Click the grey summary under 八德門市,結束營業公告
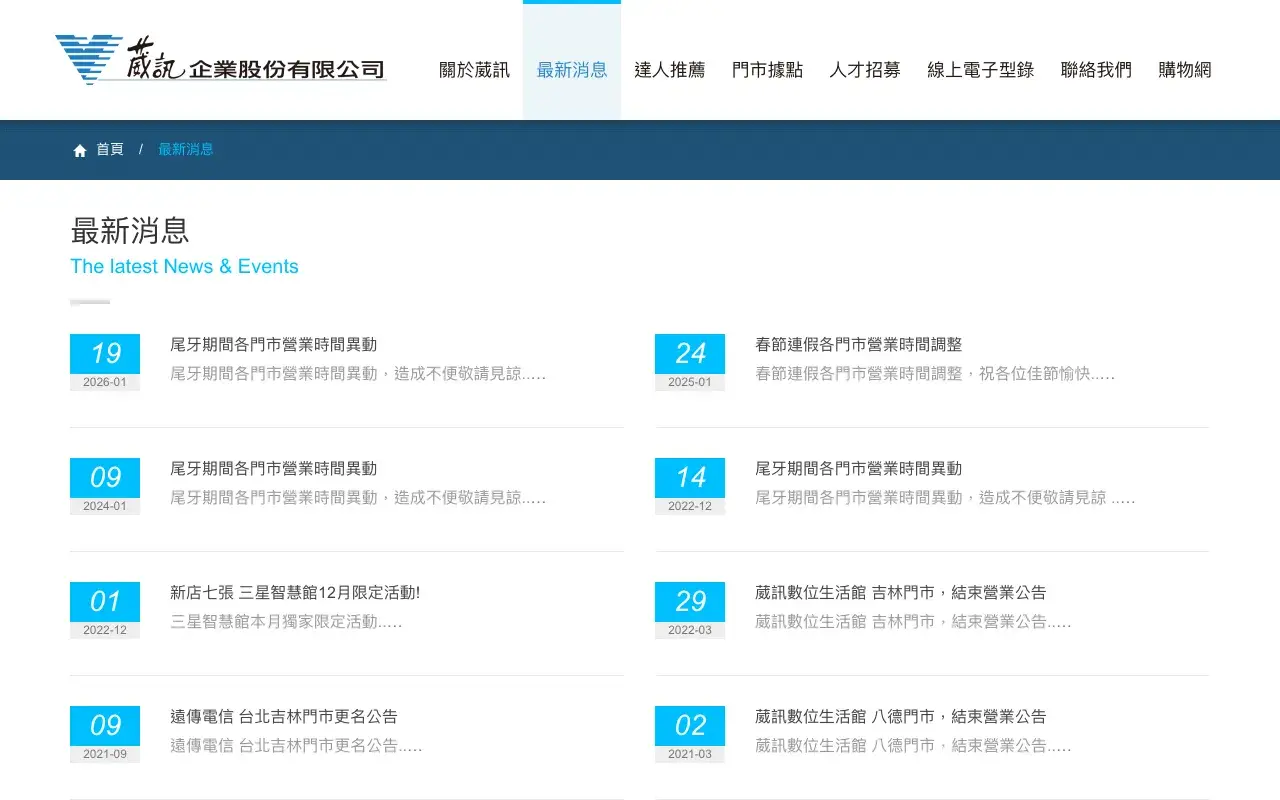Image resolution: width=1280 pixels, height=800 pixels. point(913,746)
